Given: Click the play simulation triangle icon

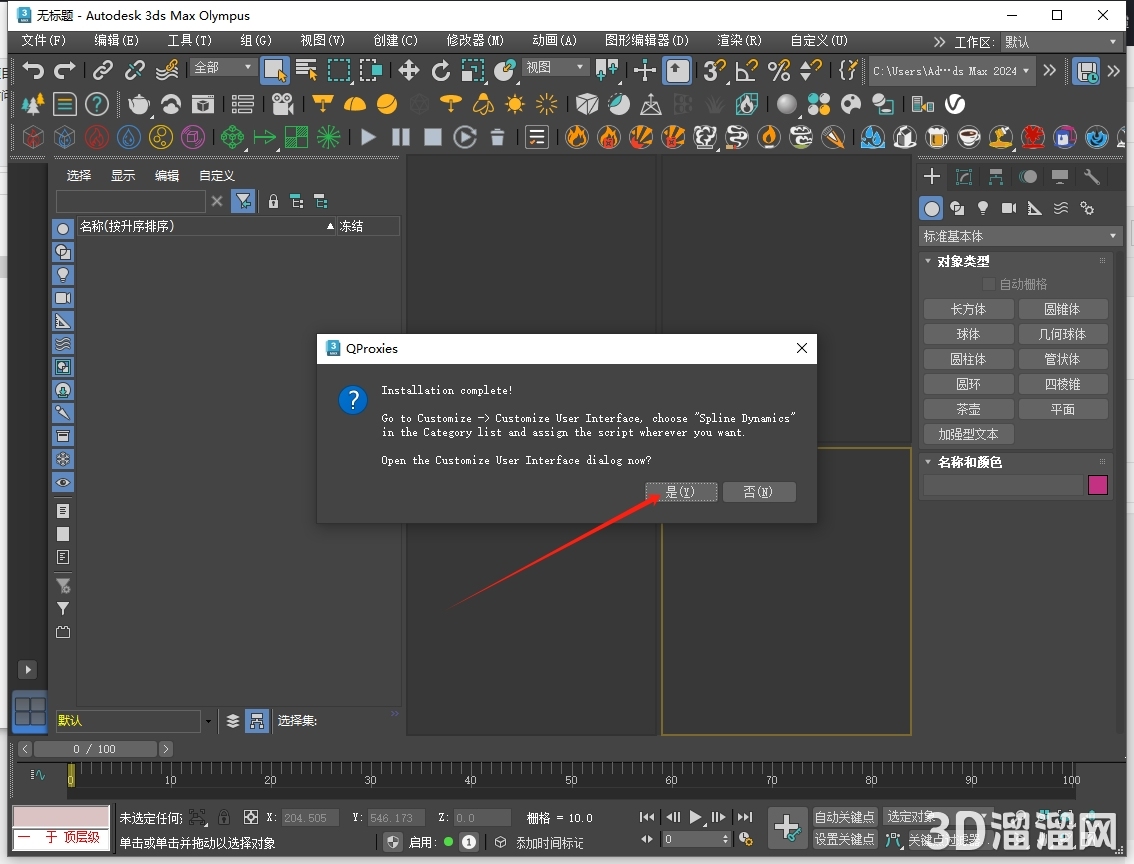Looking at the screenshot, I should [x=368, y=137].
